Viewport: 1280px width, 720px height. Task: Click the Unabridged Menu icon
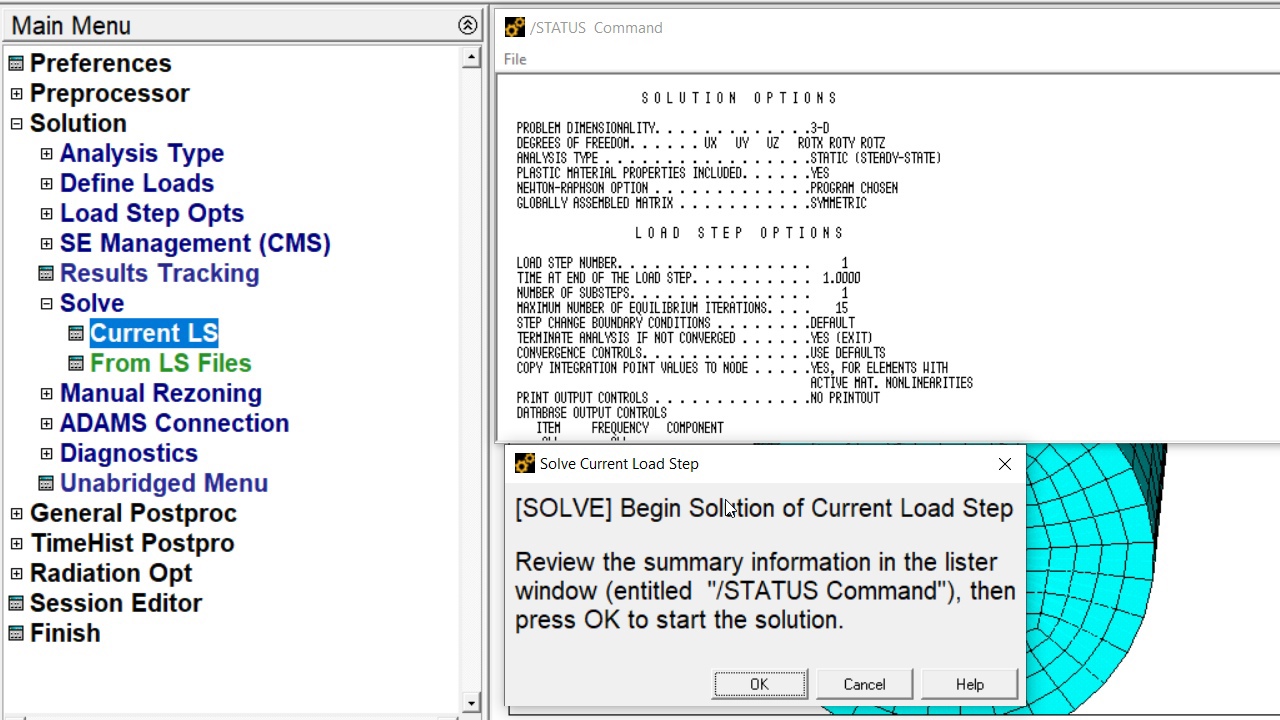click(46, 484)
